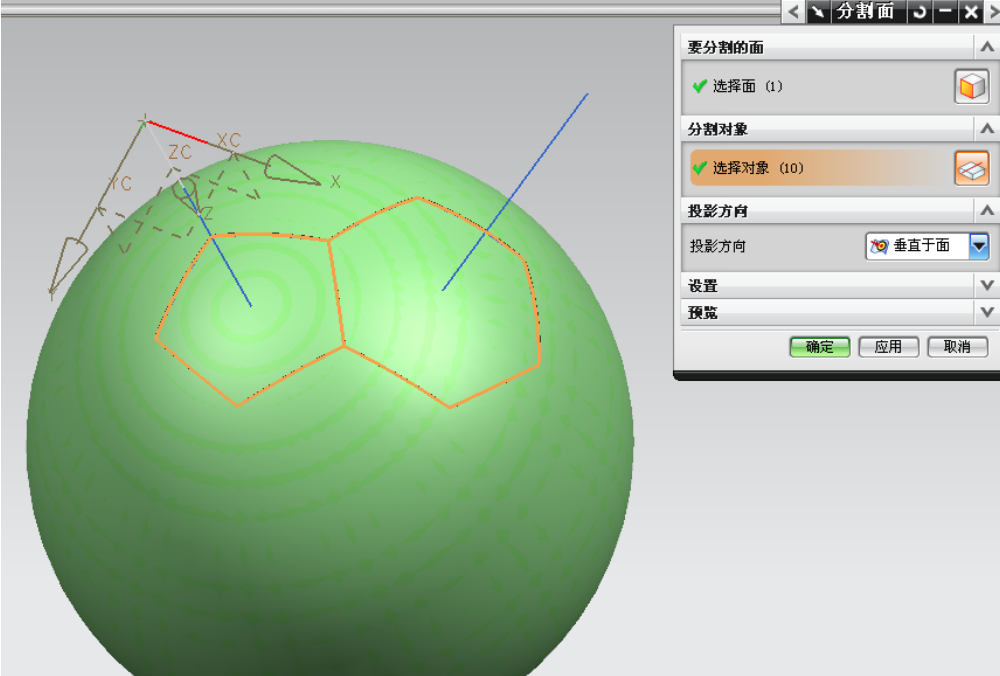The height and width of the screenshot is (676, 1000).
Task: Close the 分割面 dialog
Action: click(971, 11)
